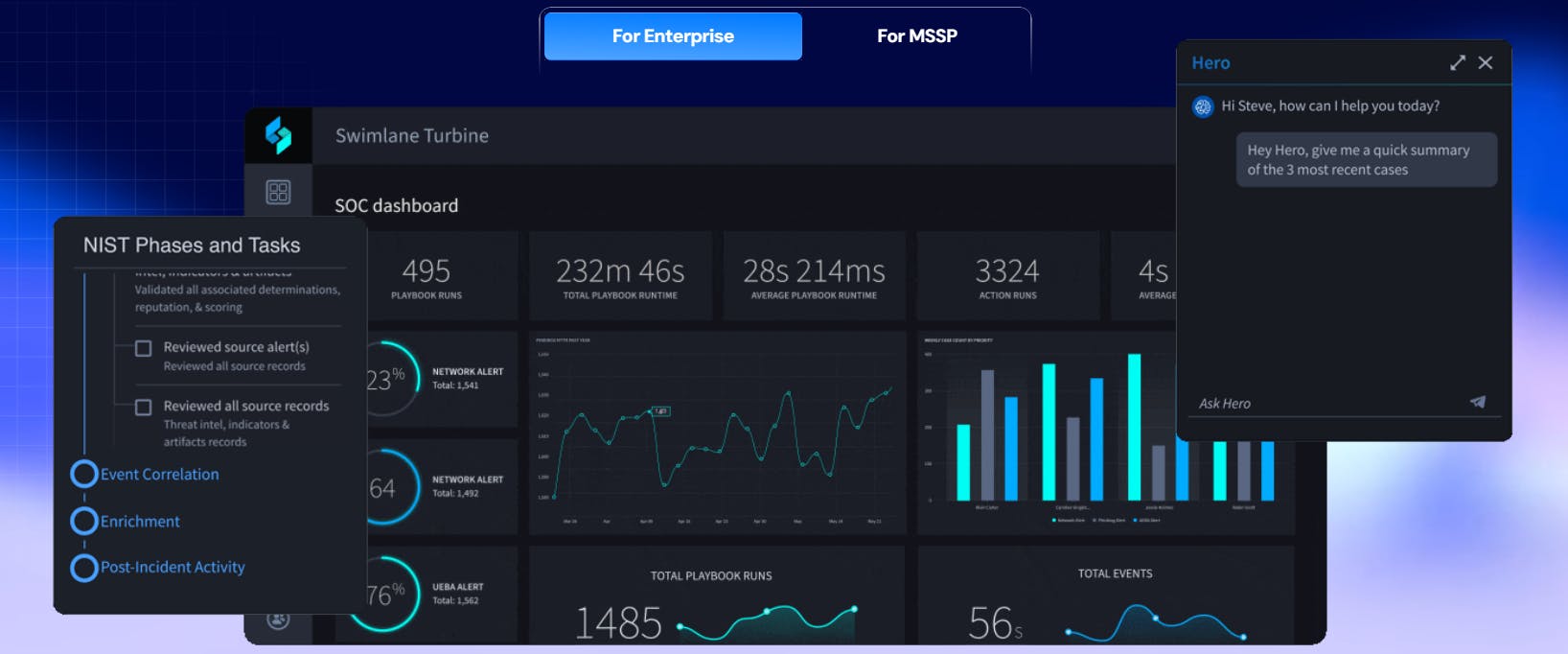Screen dimensions: 1568x654
Task: Send message with paper plane icon
Action: pyautogui.click(x=1477, y=402)
